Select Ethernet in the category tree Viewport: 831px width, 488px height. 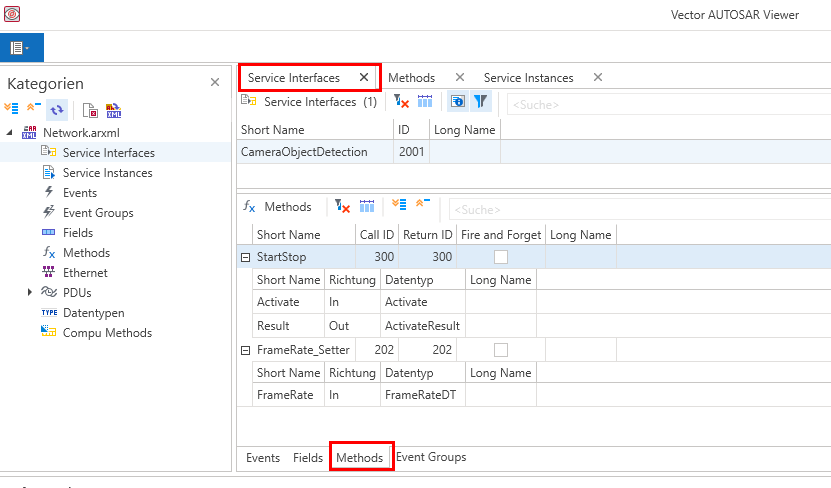point(84,272)
